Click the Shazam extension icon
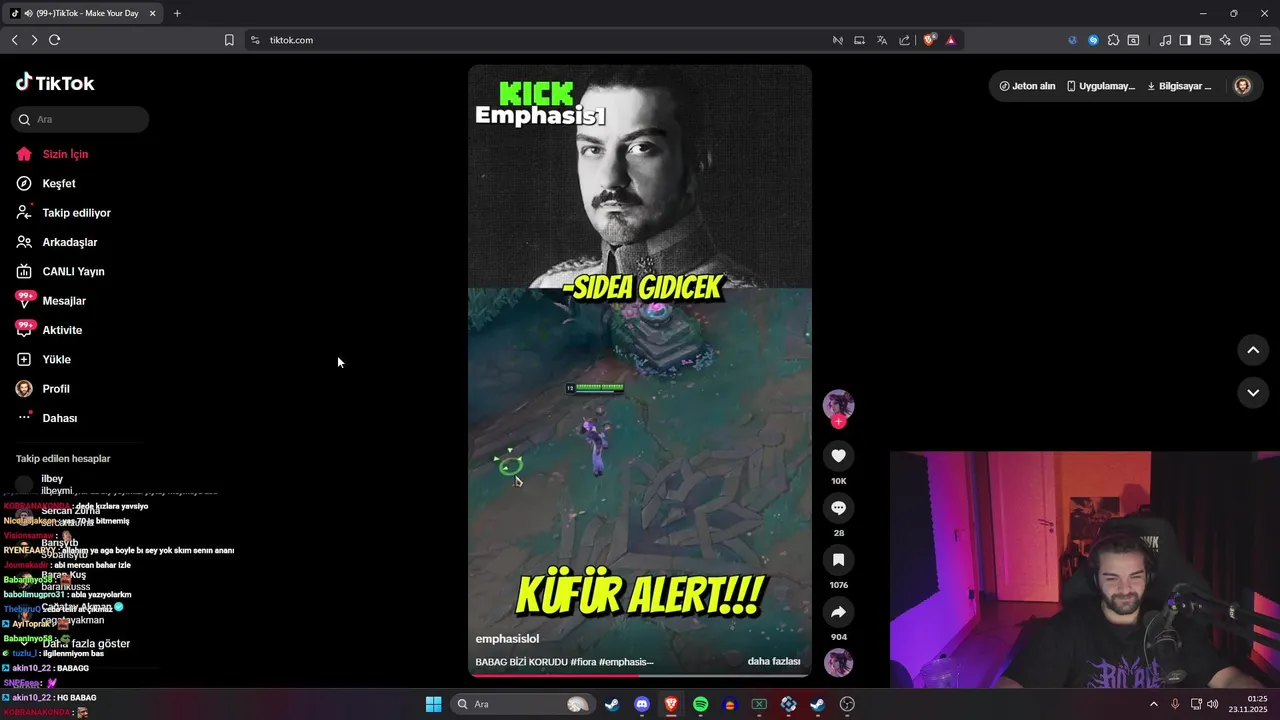The image size is (1280, 720). point(1093,40)
